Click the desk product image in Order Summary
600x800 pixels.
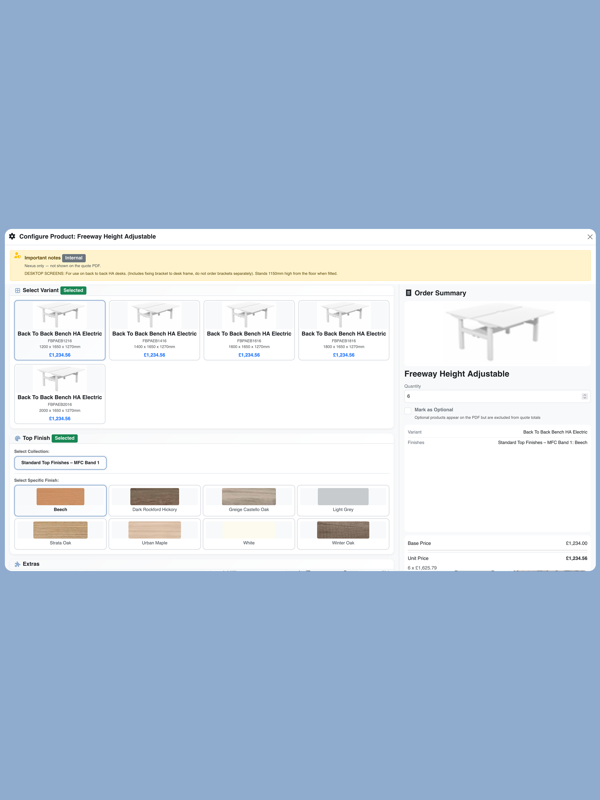pos(497,332)
